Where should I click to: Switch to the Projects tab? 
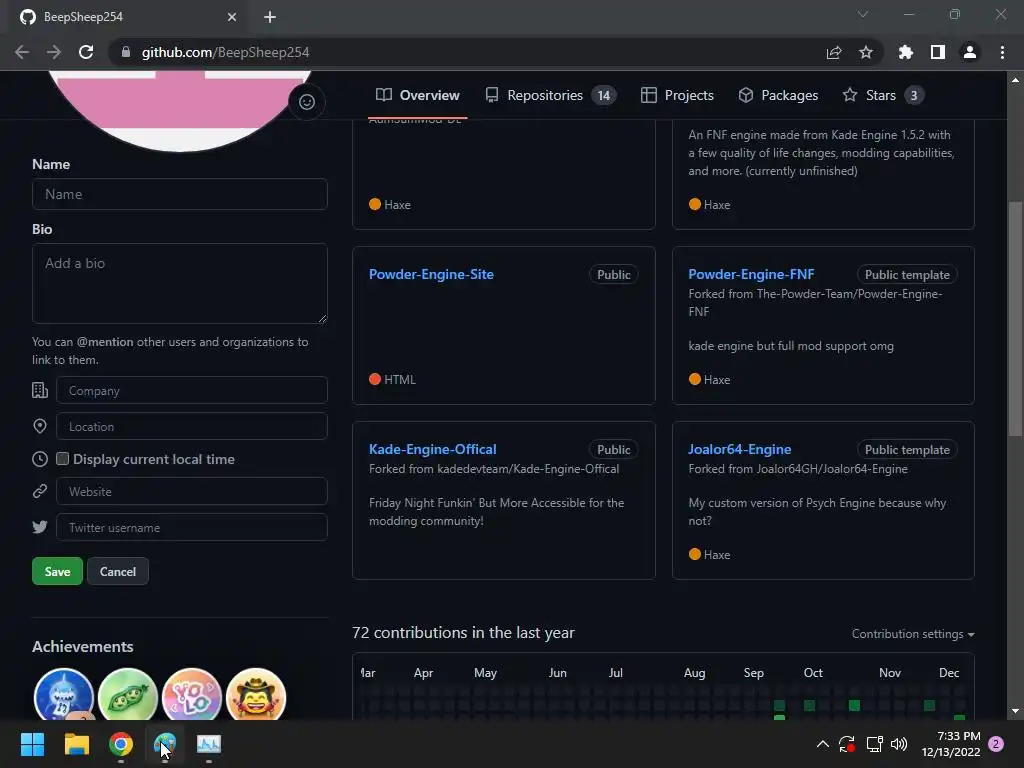point(677,95)
